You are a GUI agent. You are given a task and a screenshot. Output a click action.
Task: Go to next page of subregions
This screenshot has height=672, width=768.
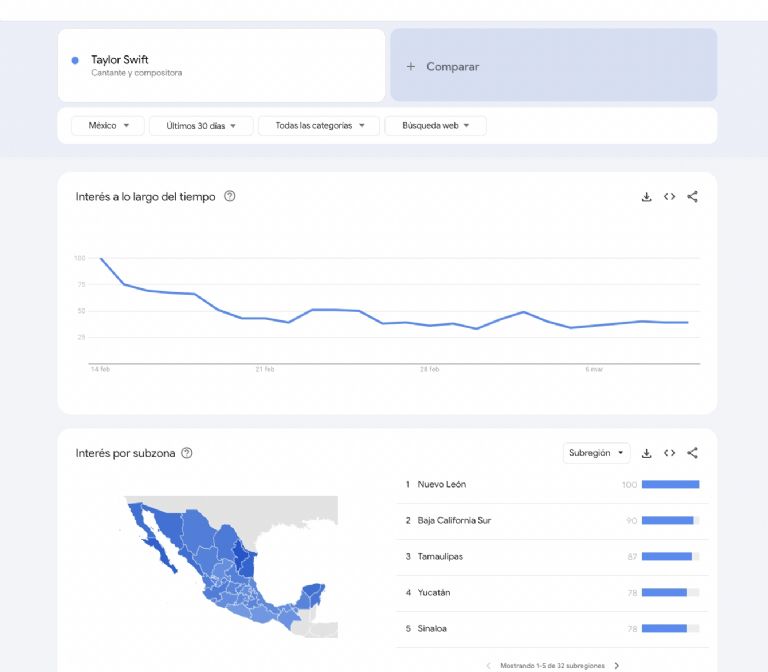click(617, 665)
